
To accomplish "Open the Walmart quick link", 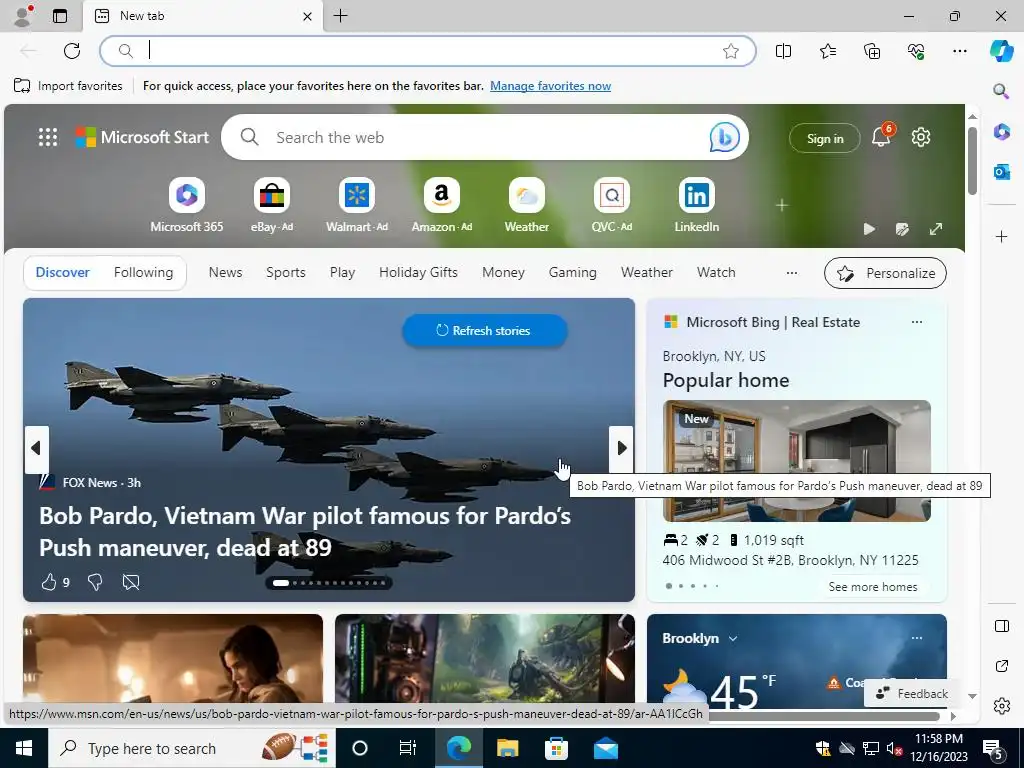I will coord(357,205).
